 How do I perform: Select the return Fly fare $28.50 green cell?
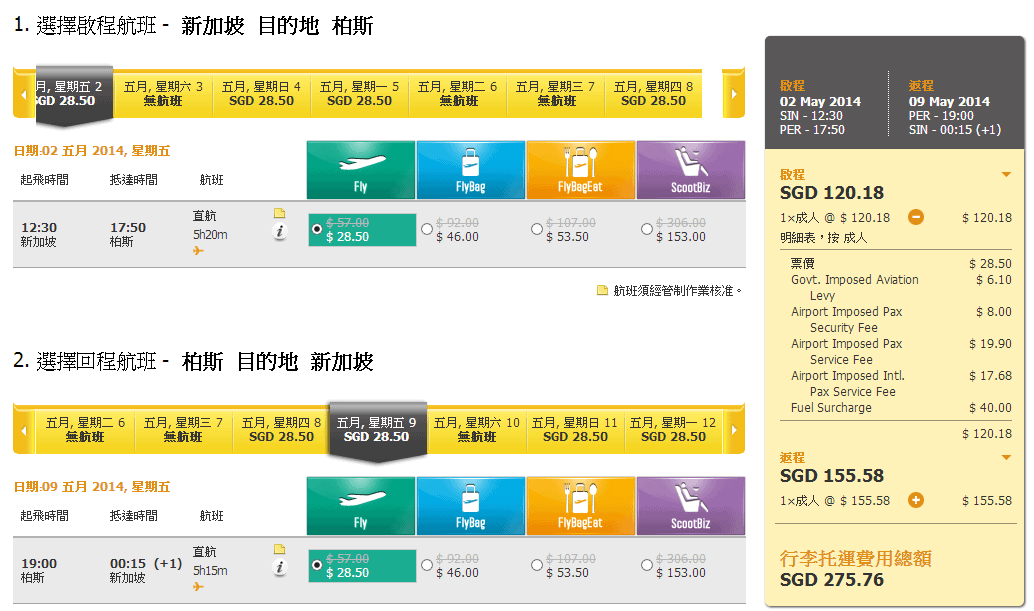361,566
